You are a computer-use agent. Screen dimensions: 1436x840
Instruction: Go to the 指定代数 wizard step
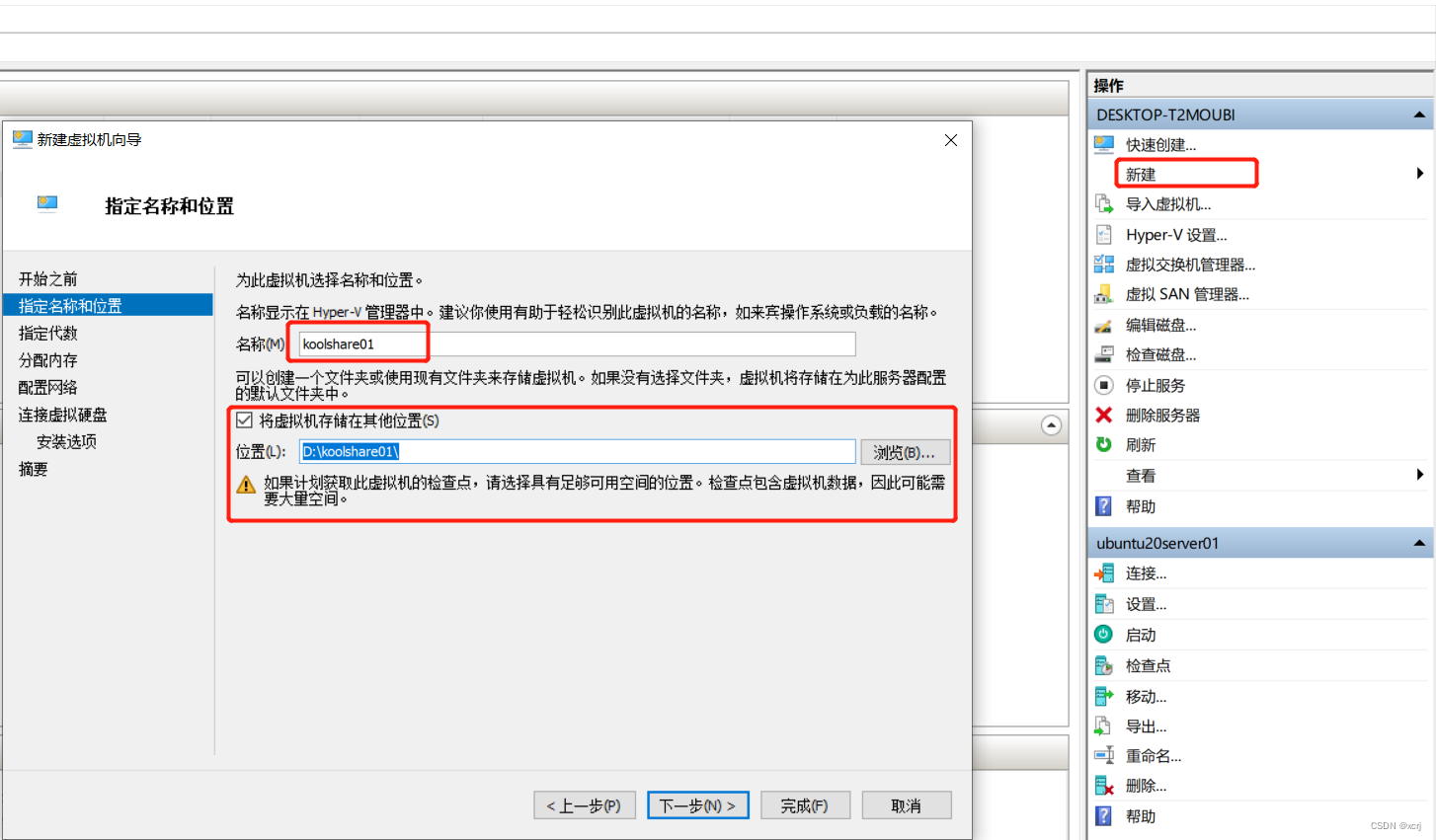[47, 333]
